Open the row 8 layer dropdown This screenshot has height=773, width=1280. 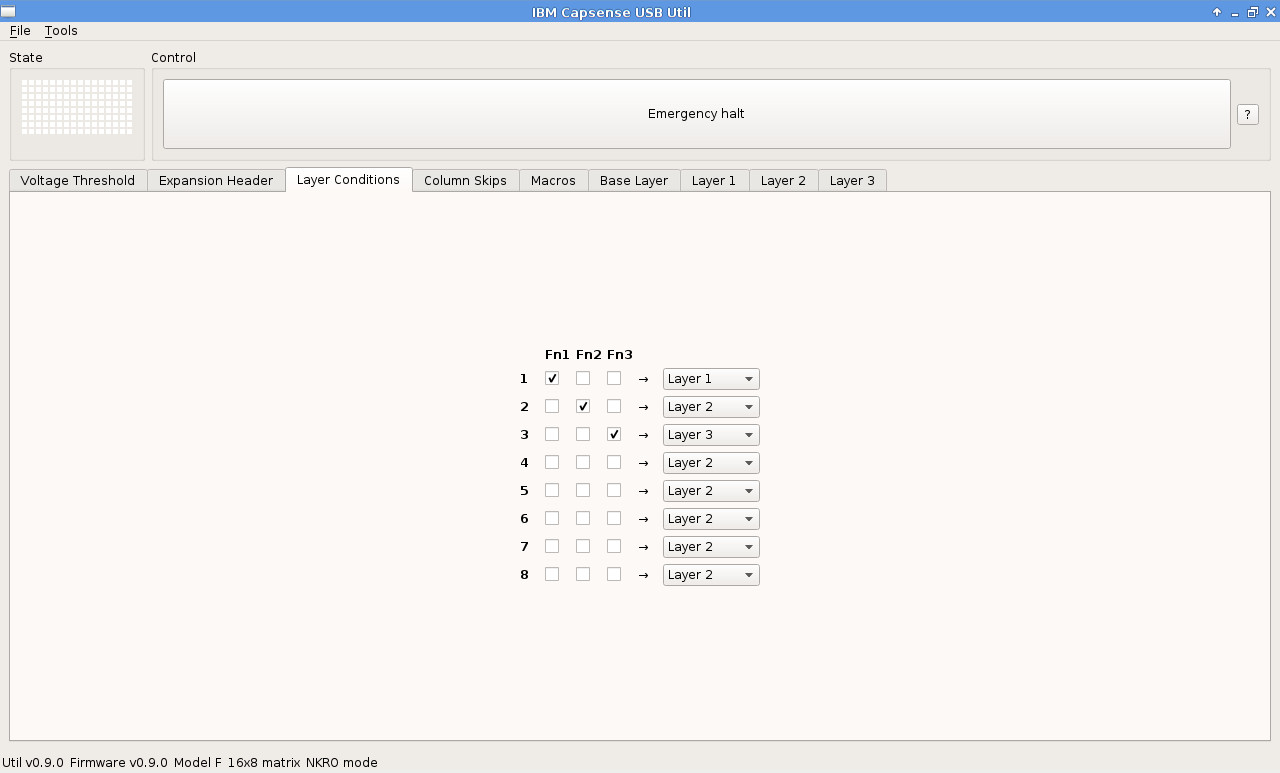click(x=710, y=575)
